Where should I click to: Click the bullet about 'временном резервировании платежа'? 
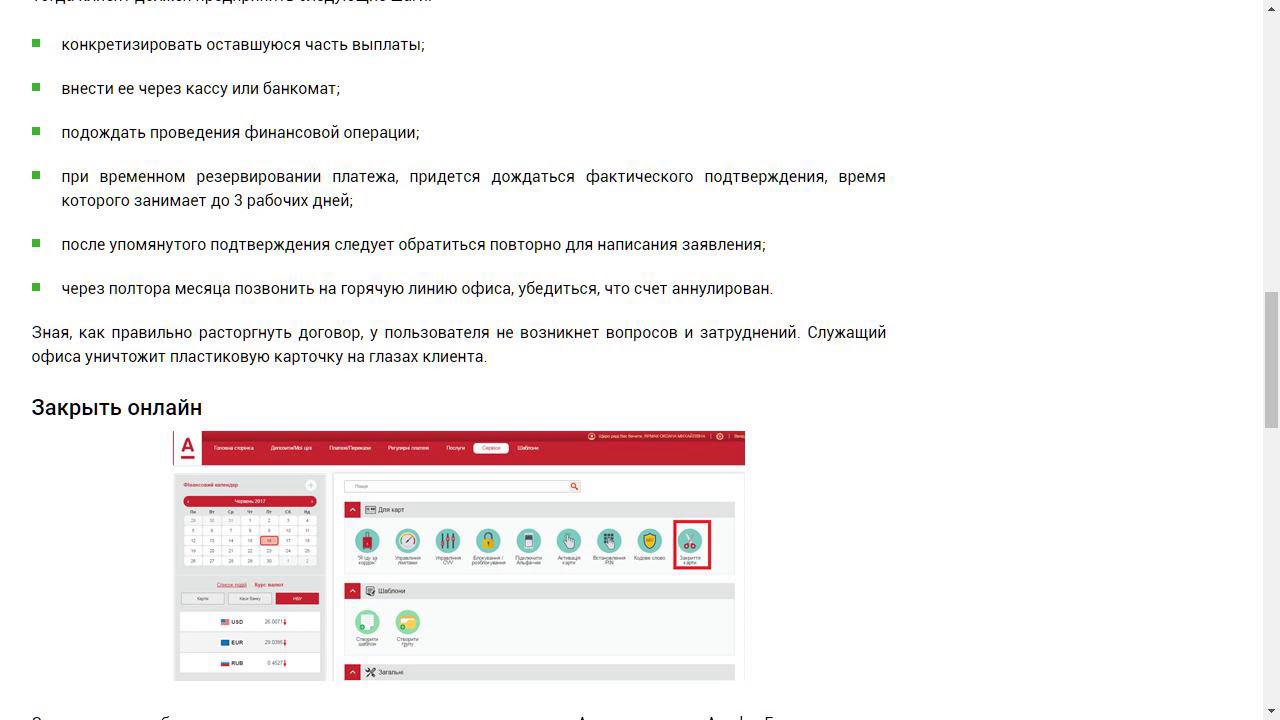click(473, 189)
